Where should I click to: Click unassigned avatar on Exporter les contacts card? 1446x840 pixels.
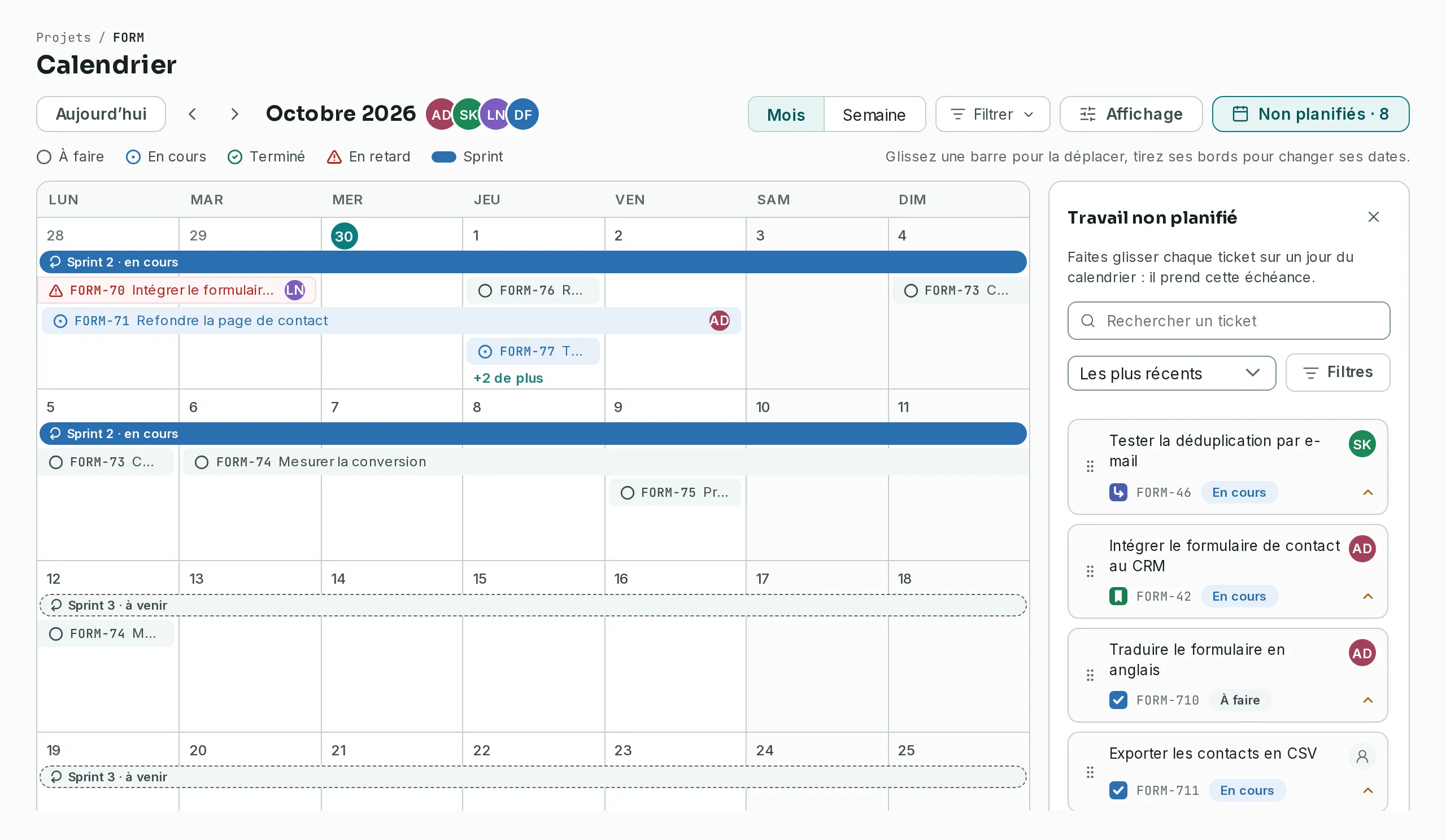pos(1362,757)
